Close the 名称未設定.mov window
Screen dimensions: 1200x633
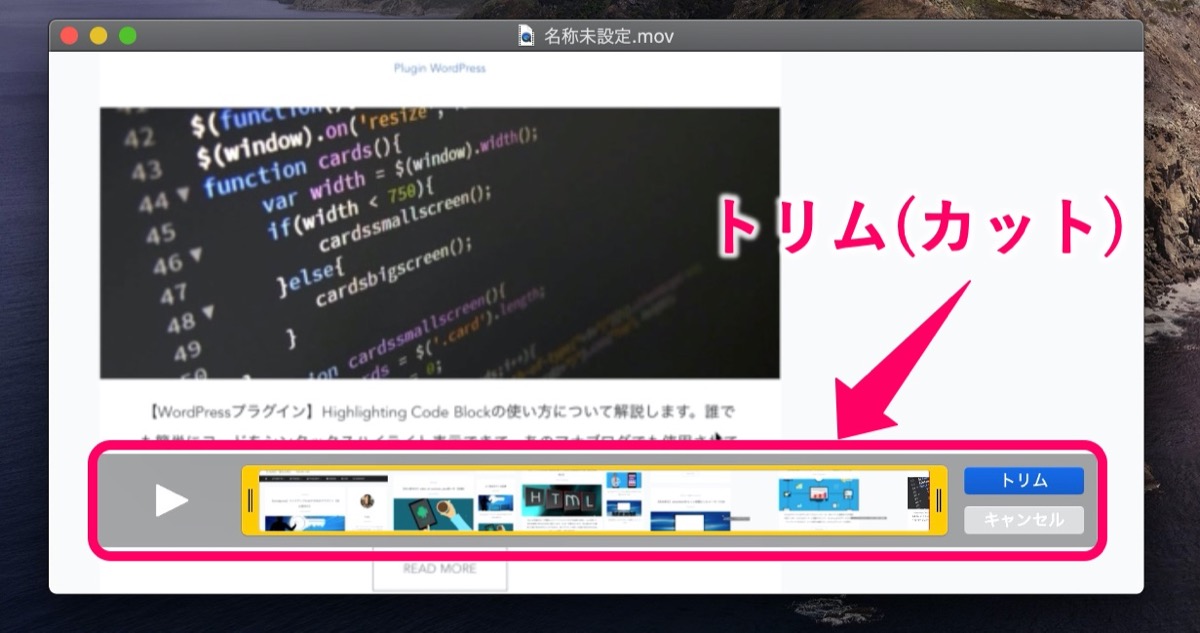pyautogui.click(x=69, y=36)
